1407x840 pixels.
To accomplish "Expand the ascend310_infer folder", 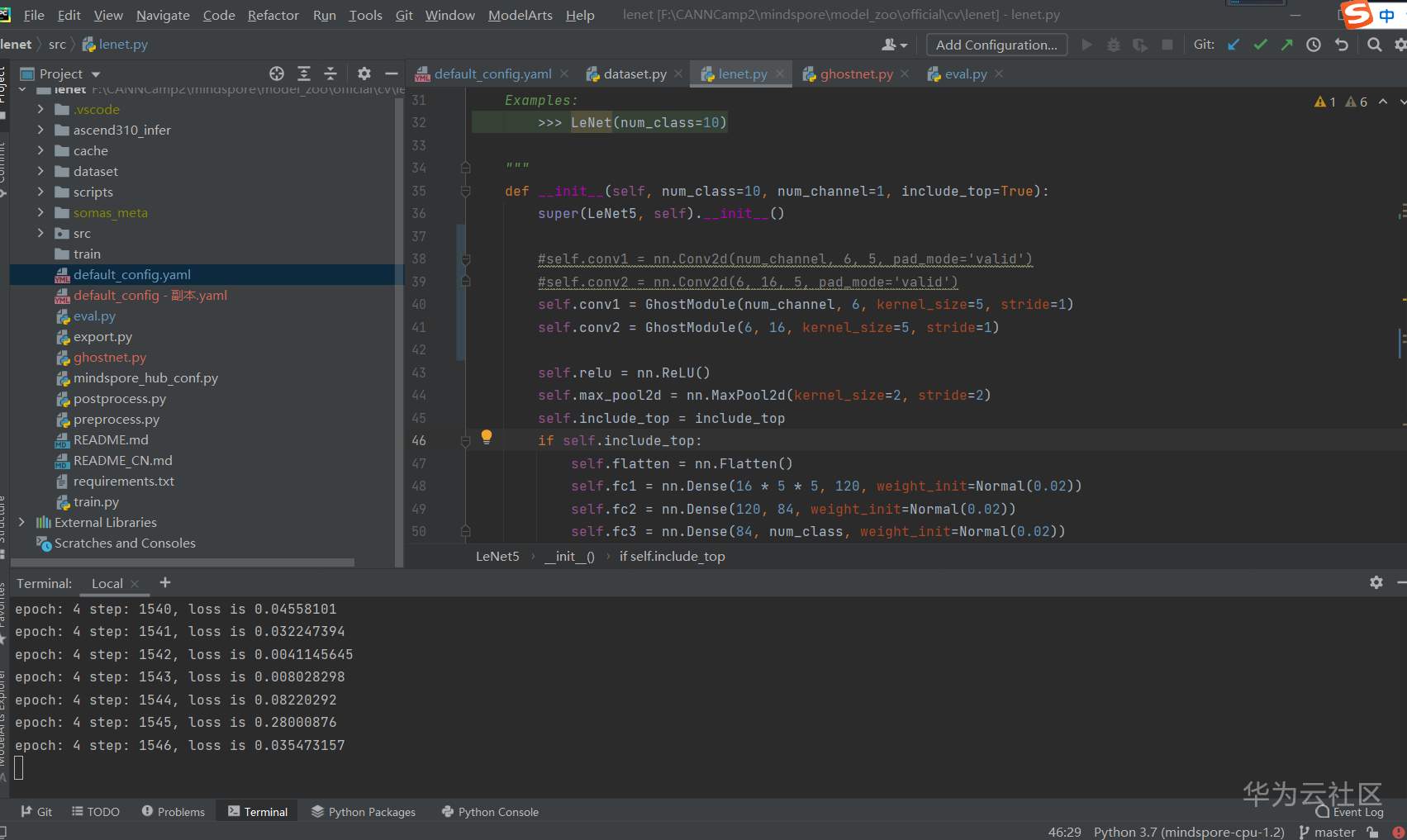I will tap(40, 130).
